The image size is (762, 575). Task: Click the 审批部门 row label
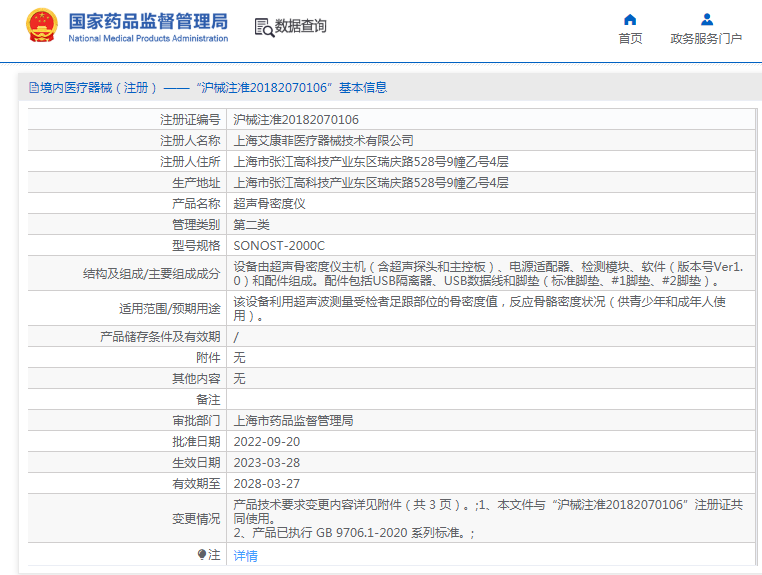point(196,420)
